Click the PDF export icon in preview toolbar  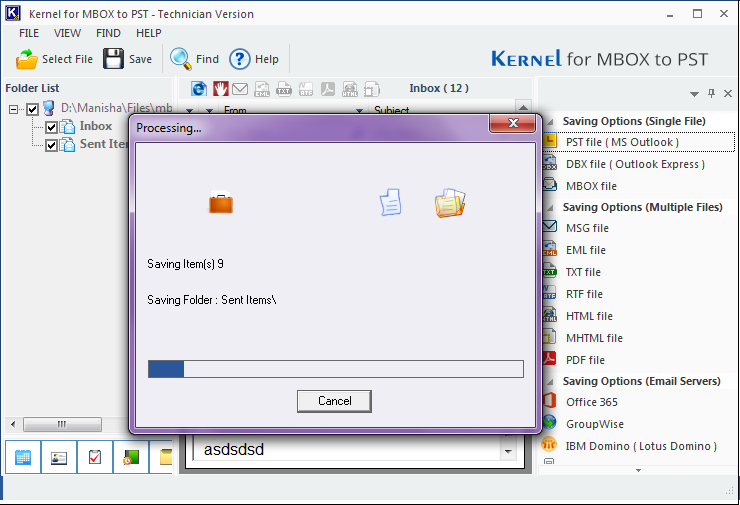pos(328,89)
